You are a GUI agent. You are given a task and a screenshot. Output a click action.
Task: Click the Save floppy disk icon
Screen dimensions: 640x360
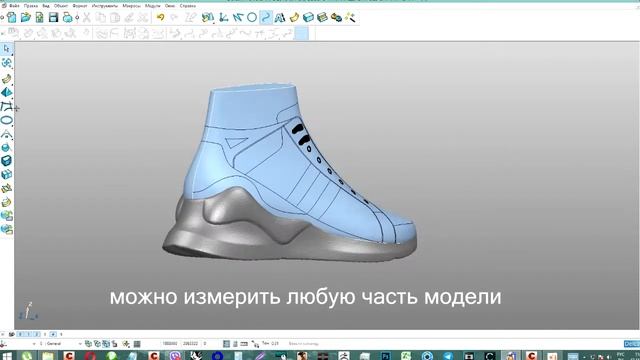point(53,17)
